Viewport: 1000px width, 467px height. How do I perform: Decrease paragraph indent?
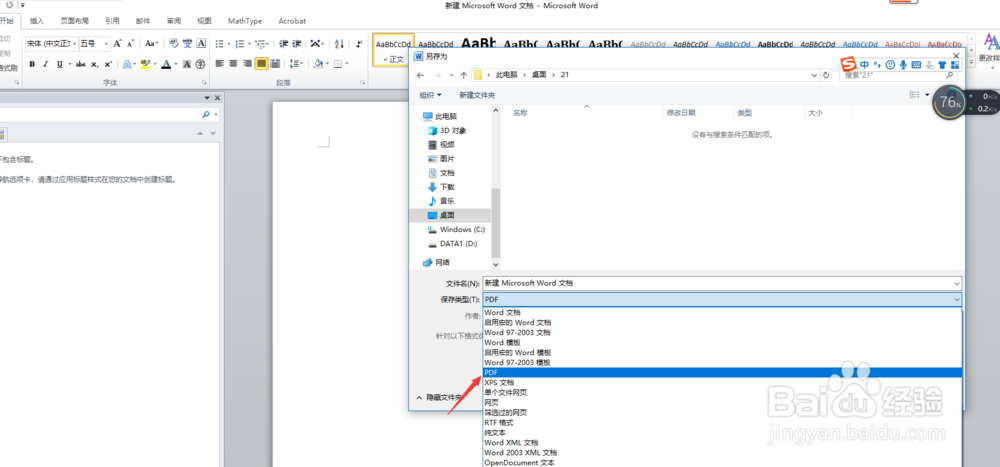coord(284,43)
